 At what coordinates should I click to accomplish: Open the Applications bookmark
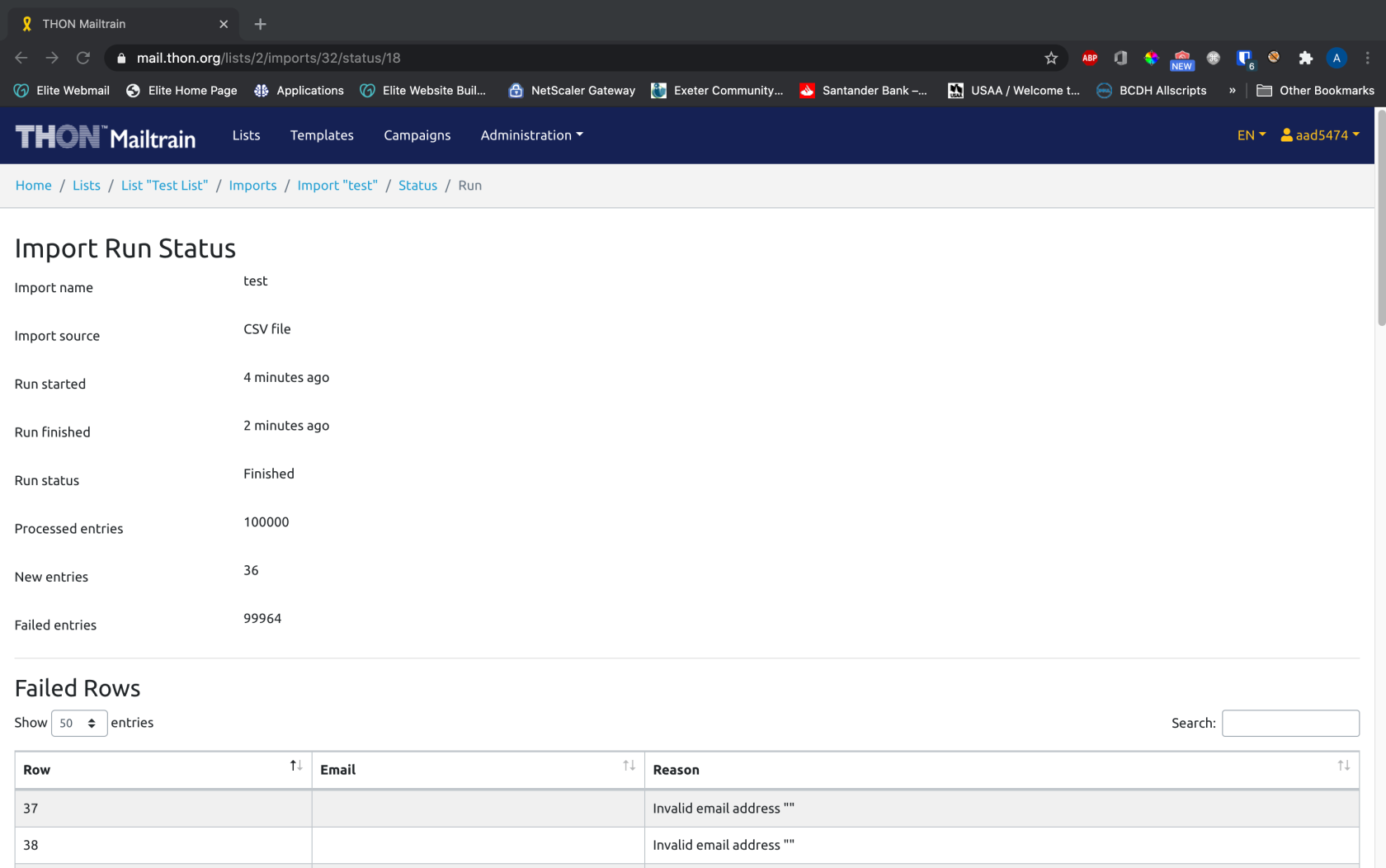(299, 91)
